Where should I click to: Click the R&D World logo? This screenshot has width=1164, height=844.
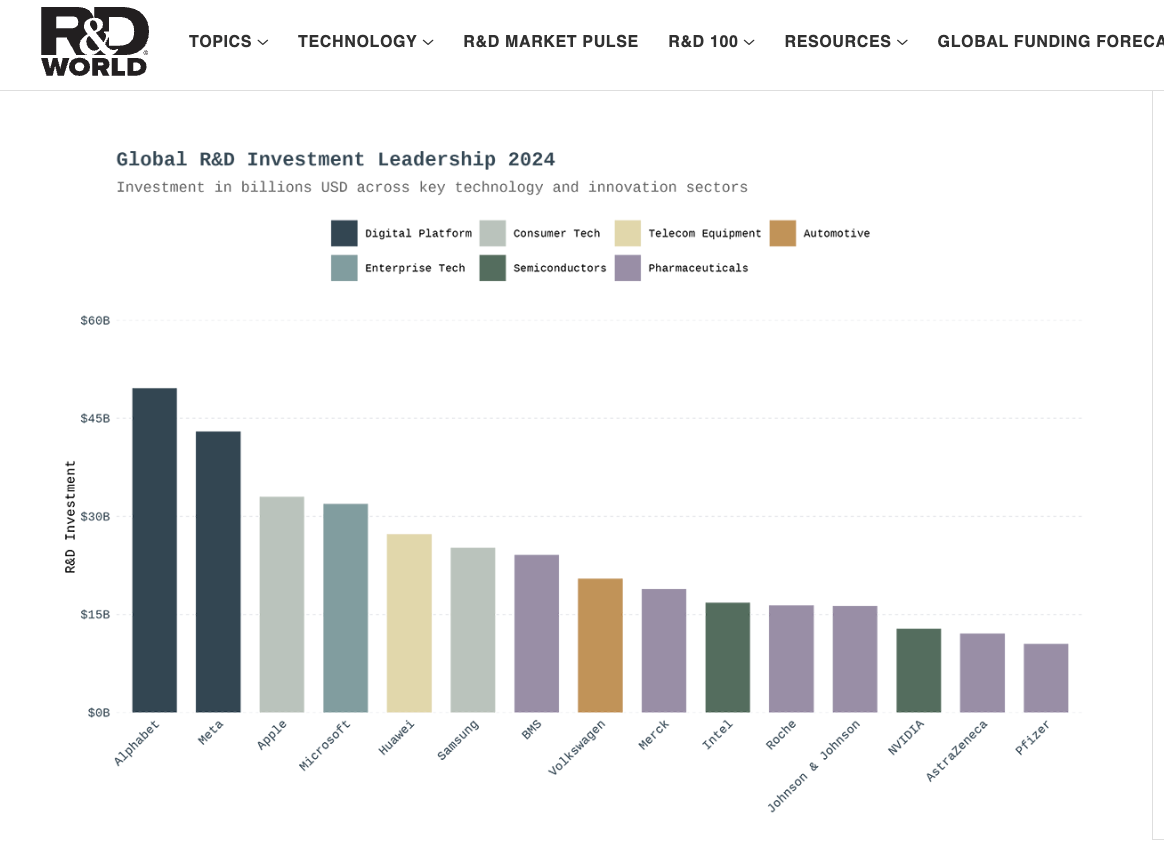tap(94, 42)
